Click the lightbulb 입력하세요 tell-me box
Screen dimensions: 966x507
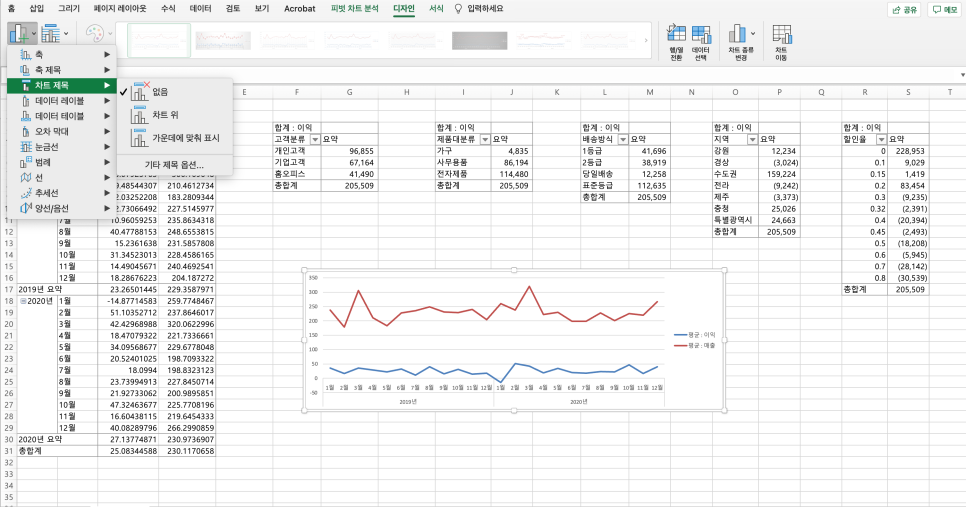pyautogui.click(x=479, y=9)
